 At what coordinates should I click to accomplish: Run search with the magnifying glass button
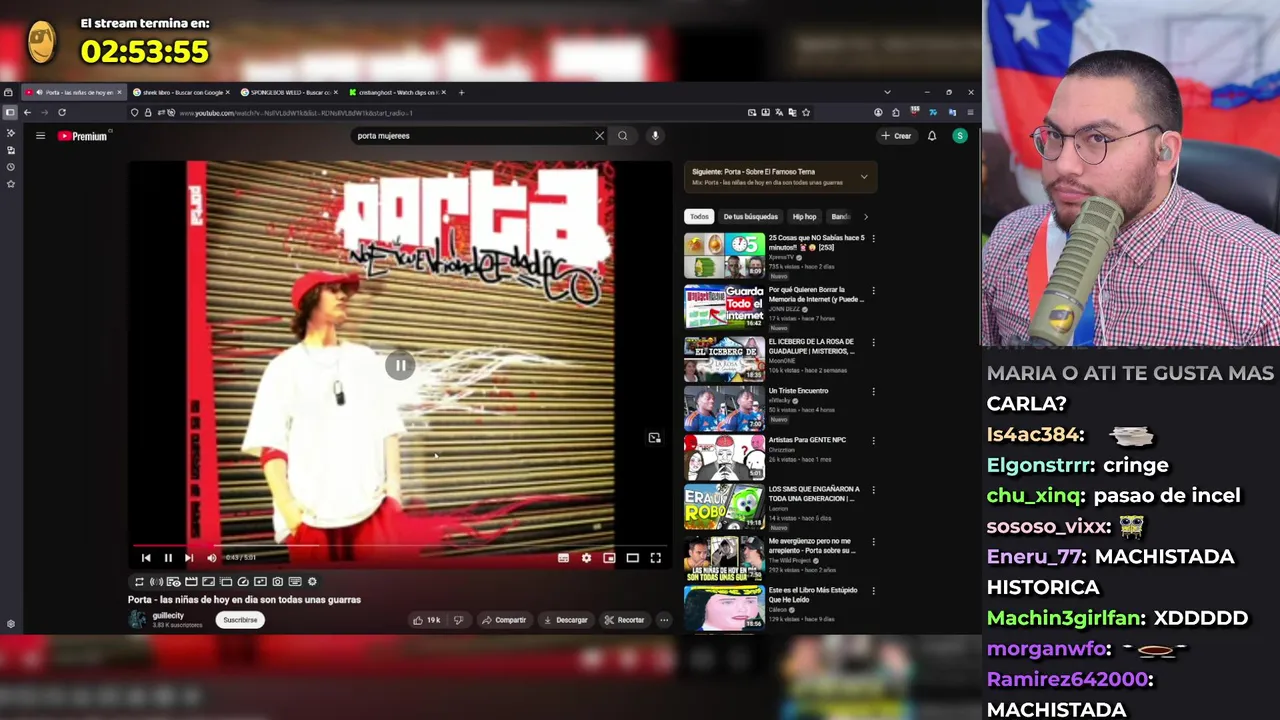622,136
